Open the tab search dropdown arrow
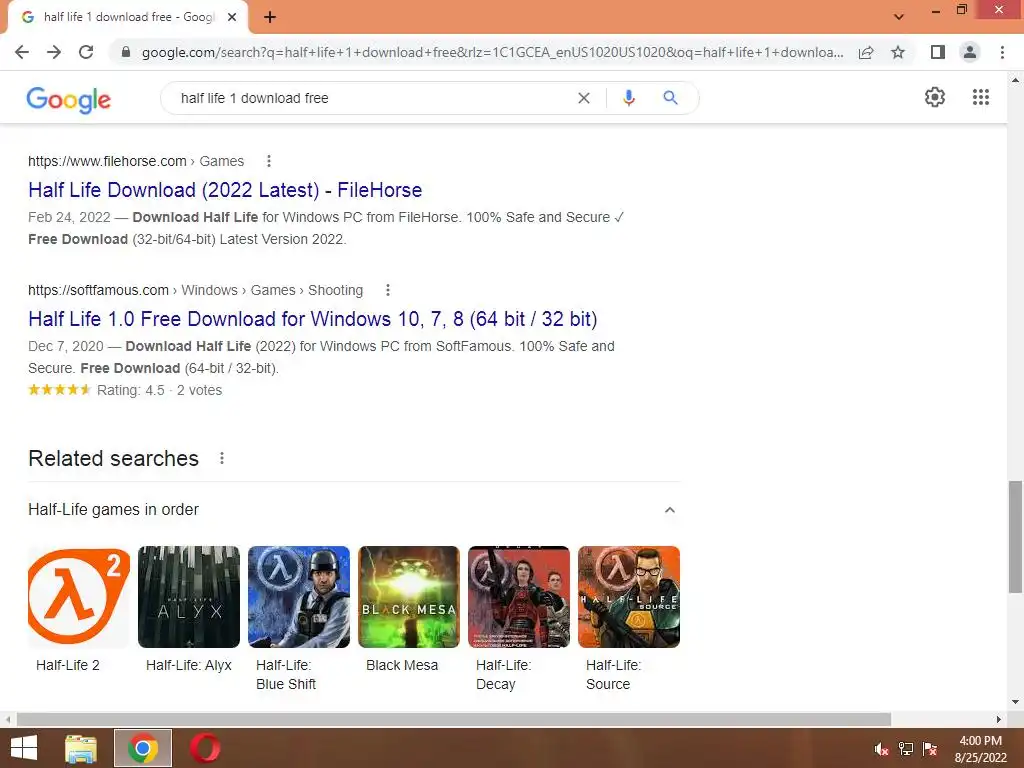 (x=899, y=17)
